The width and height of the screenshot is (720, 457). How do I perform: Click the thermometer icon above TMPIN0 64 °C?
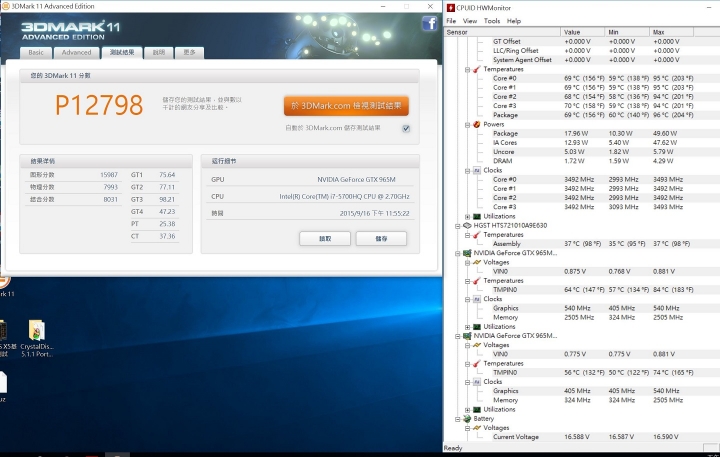477,280
